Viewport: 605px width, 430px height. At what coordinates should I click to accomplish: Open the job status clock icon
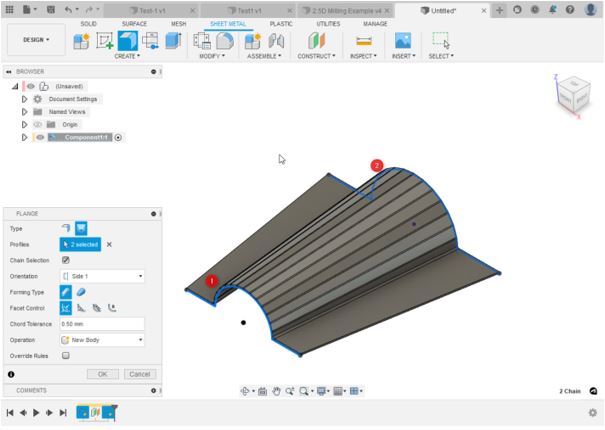535,10
